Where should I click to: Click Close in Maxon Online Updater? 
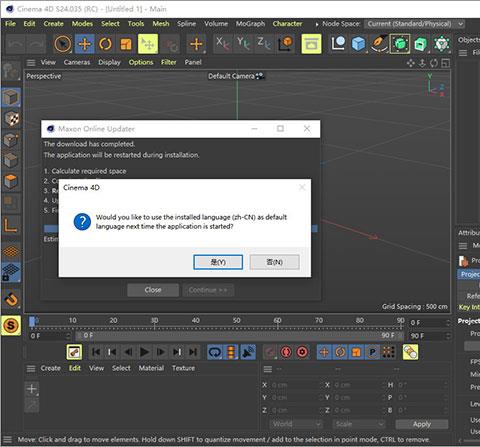(153, 290)
